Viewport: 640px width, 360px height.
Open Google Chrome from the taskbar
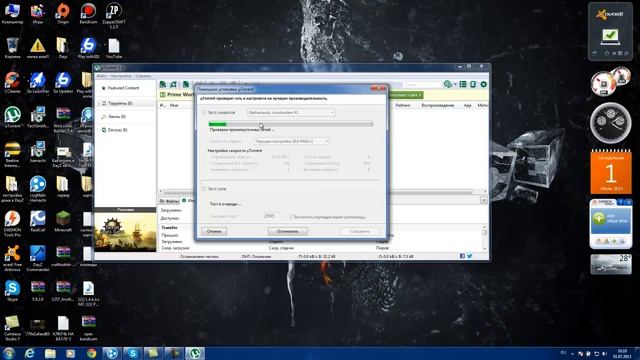pyautogui.click(x=91, y=353)
